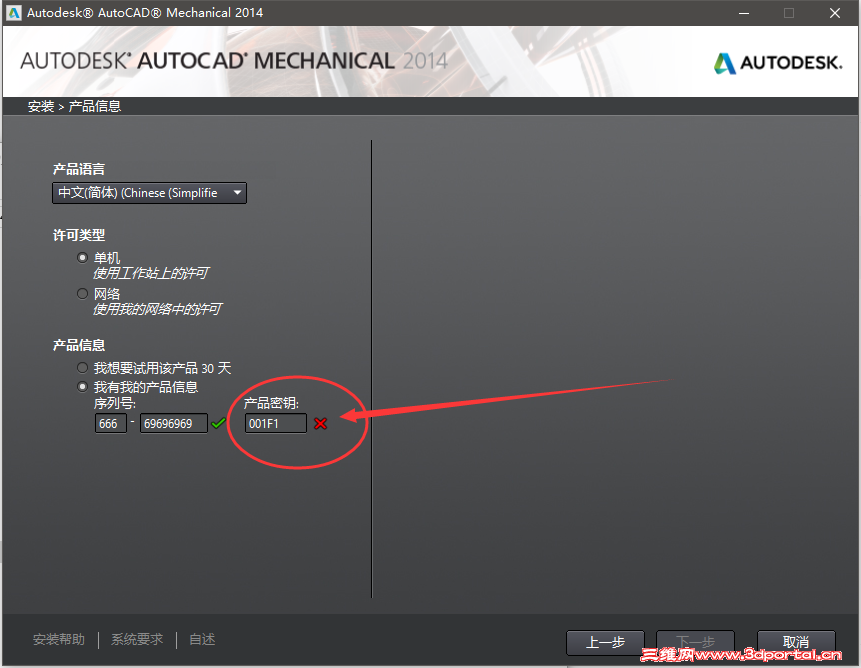Select 我有我的产品信息 radio button
Viewport: 861px width, 668px height.
[82, 387]
